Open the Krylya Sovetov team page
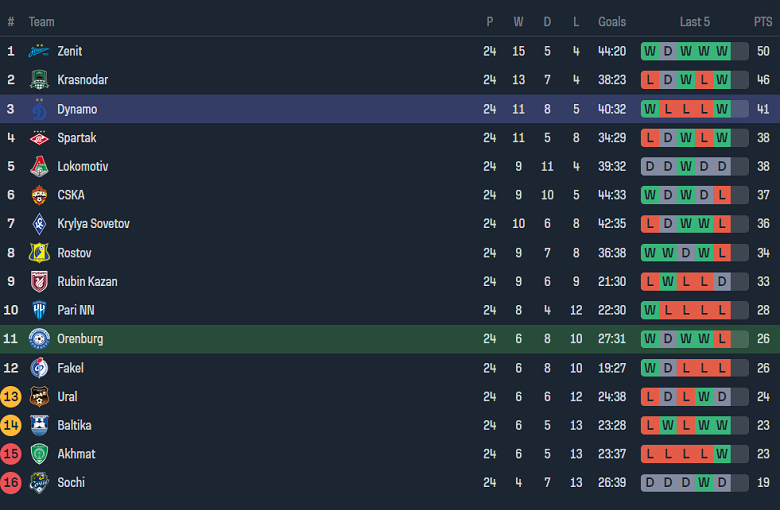Screen dimensions: 780x510 (93, 224)
